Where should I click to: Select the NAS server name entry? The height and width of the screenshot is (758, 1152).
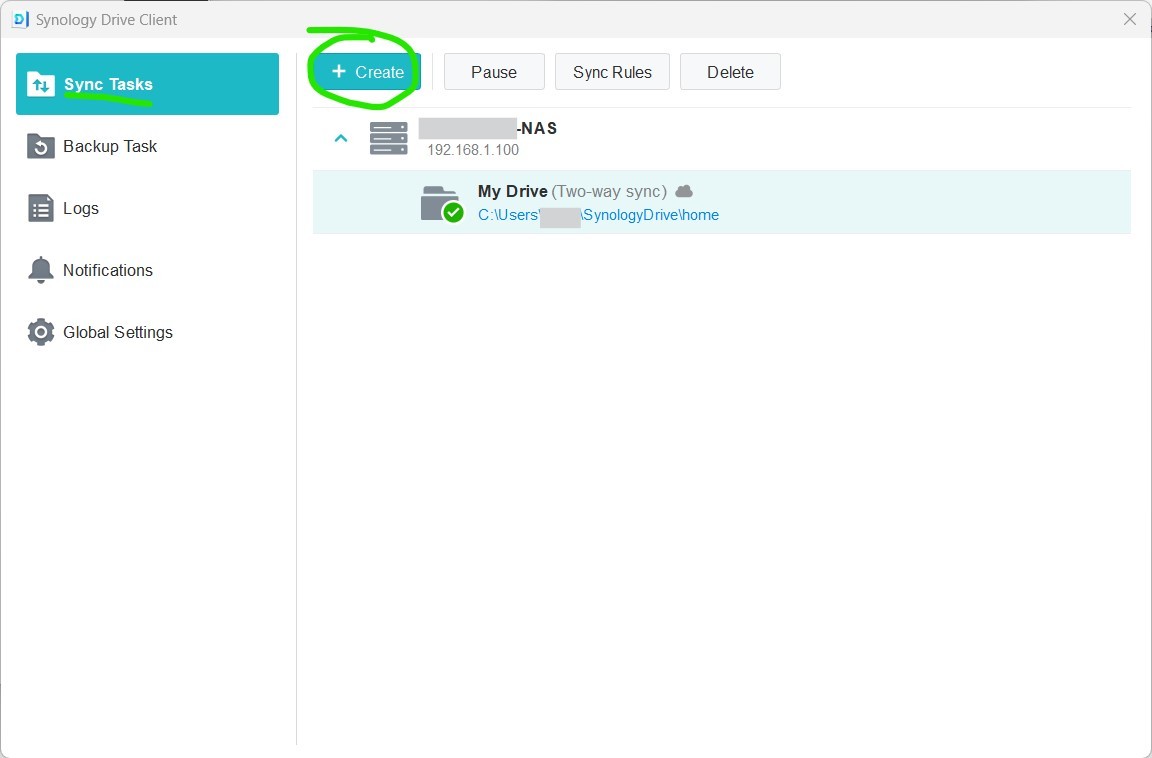pyautogui.click(x=488, y=128)
